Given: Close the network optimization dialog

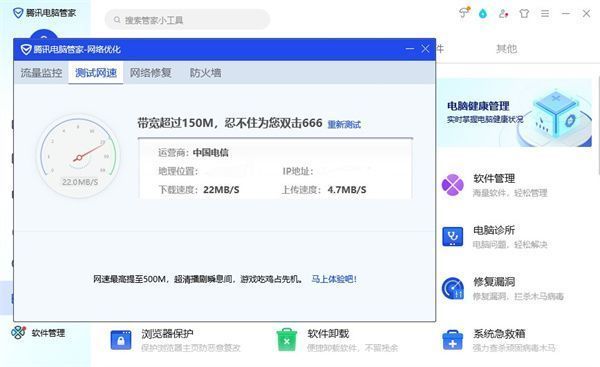Looking at the screenshot, I should 425,49.
